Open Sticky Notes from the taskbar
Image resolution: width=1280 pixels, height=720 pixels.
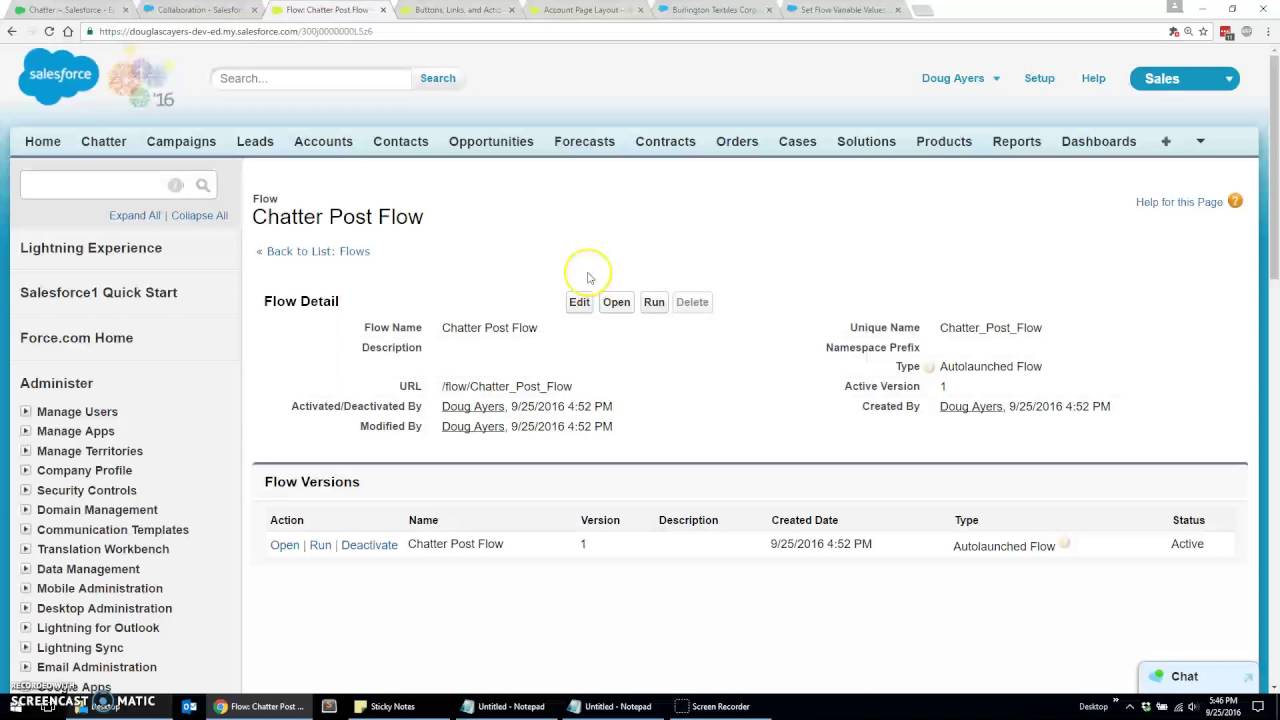coord(384,706)
